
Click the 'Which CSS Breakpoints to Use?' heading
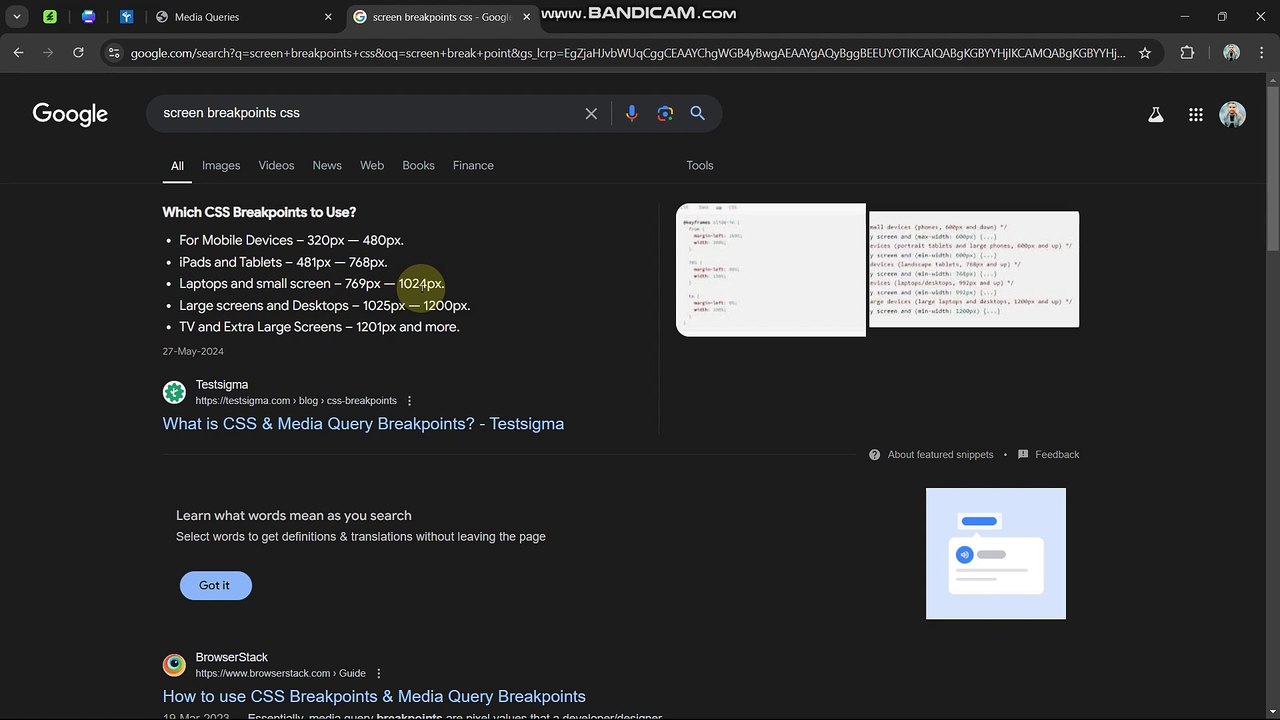click(259, 212)
